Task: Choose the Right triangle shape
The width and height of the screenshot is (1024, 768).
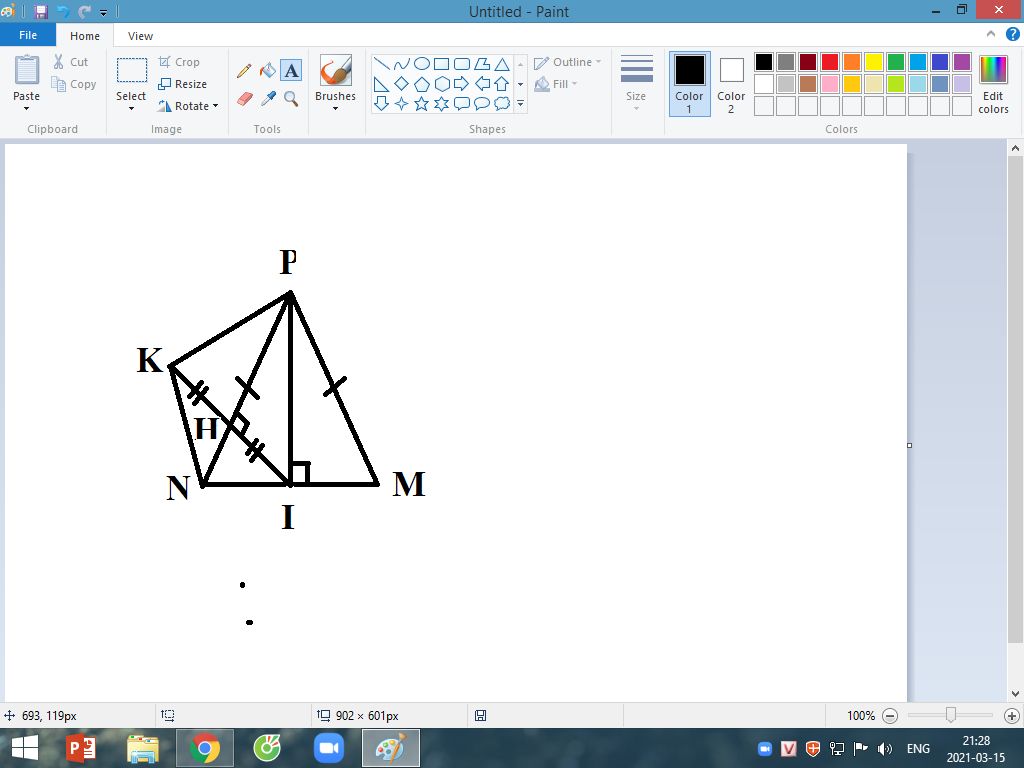Action: pos(381,84)
